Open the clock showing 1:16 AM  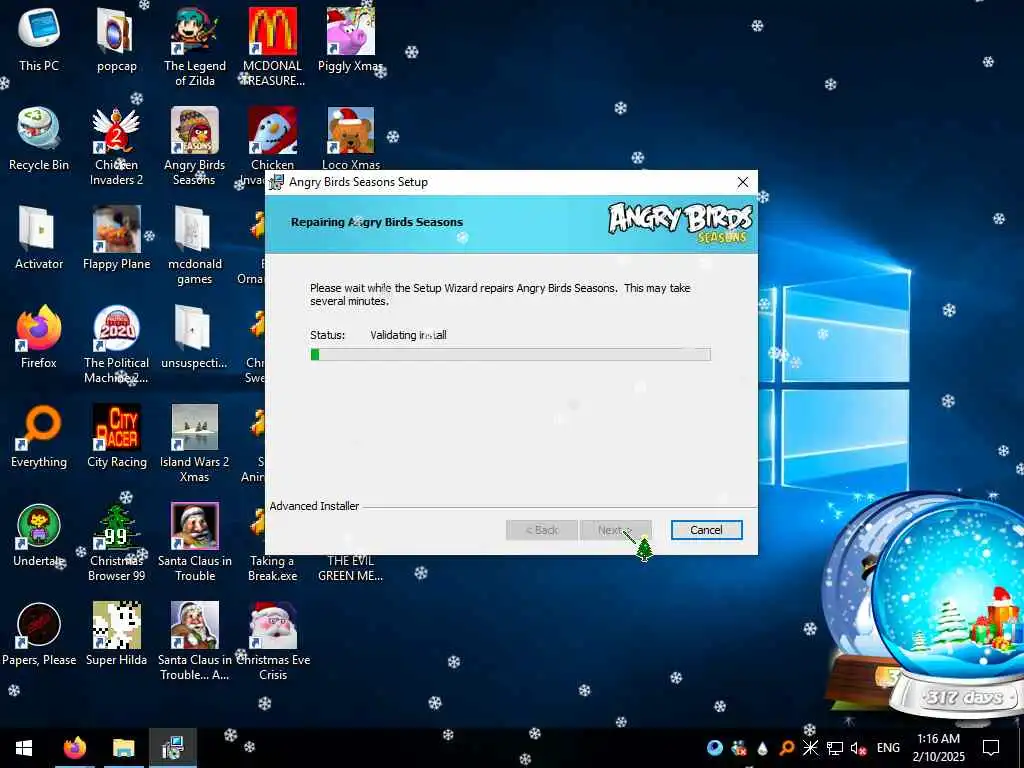coord(938,748)
